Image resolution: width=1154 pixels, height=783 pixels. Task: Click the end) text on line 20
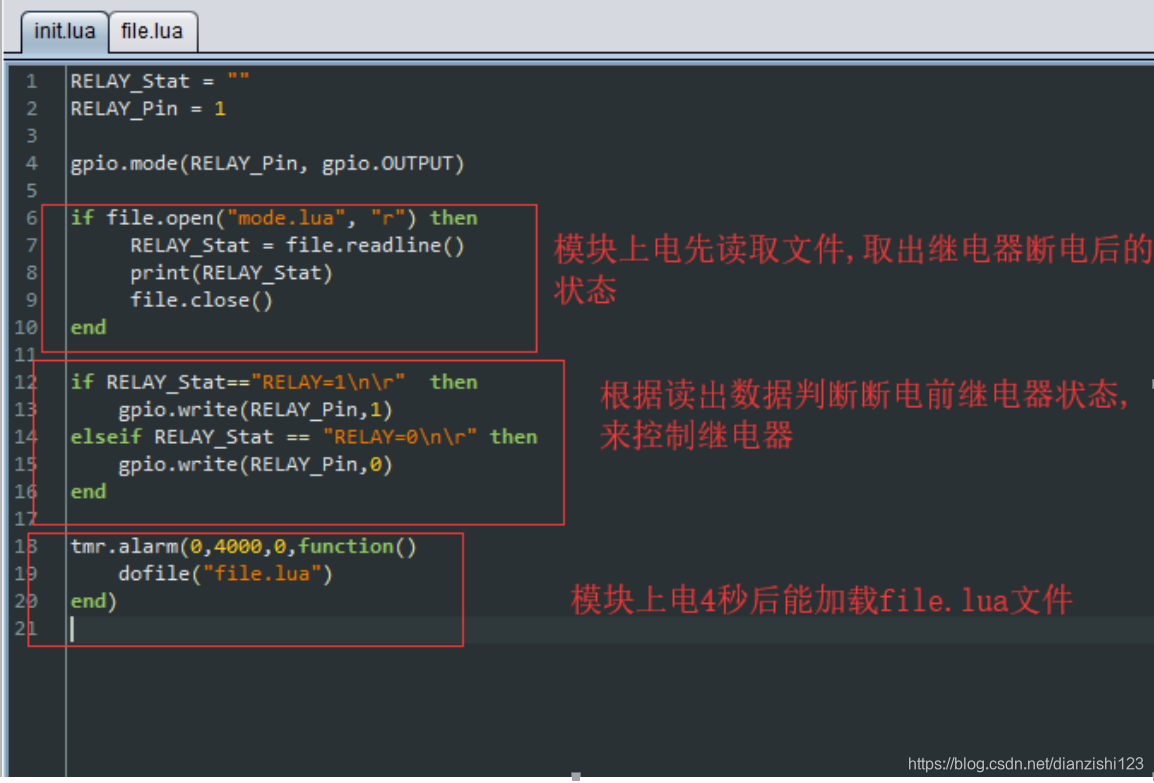click(93, 601)
